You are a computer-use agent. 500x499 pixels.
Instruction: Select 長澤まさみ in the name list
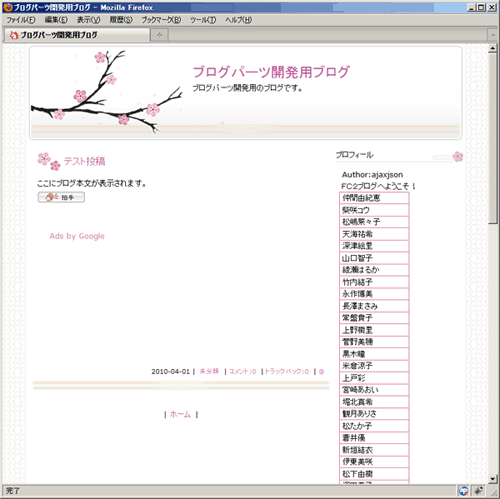click(374, 306)
